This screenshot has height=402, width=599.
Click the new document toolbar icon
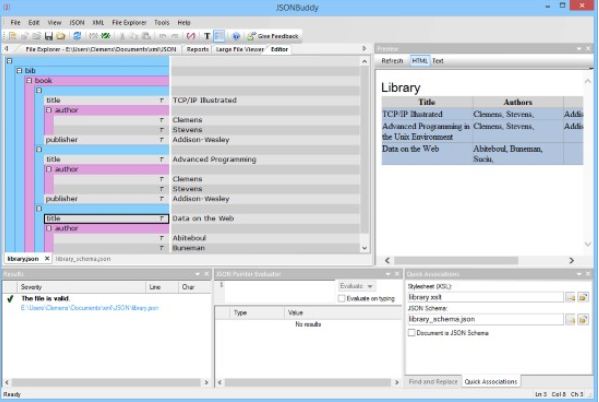coord(13,36)
